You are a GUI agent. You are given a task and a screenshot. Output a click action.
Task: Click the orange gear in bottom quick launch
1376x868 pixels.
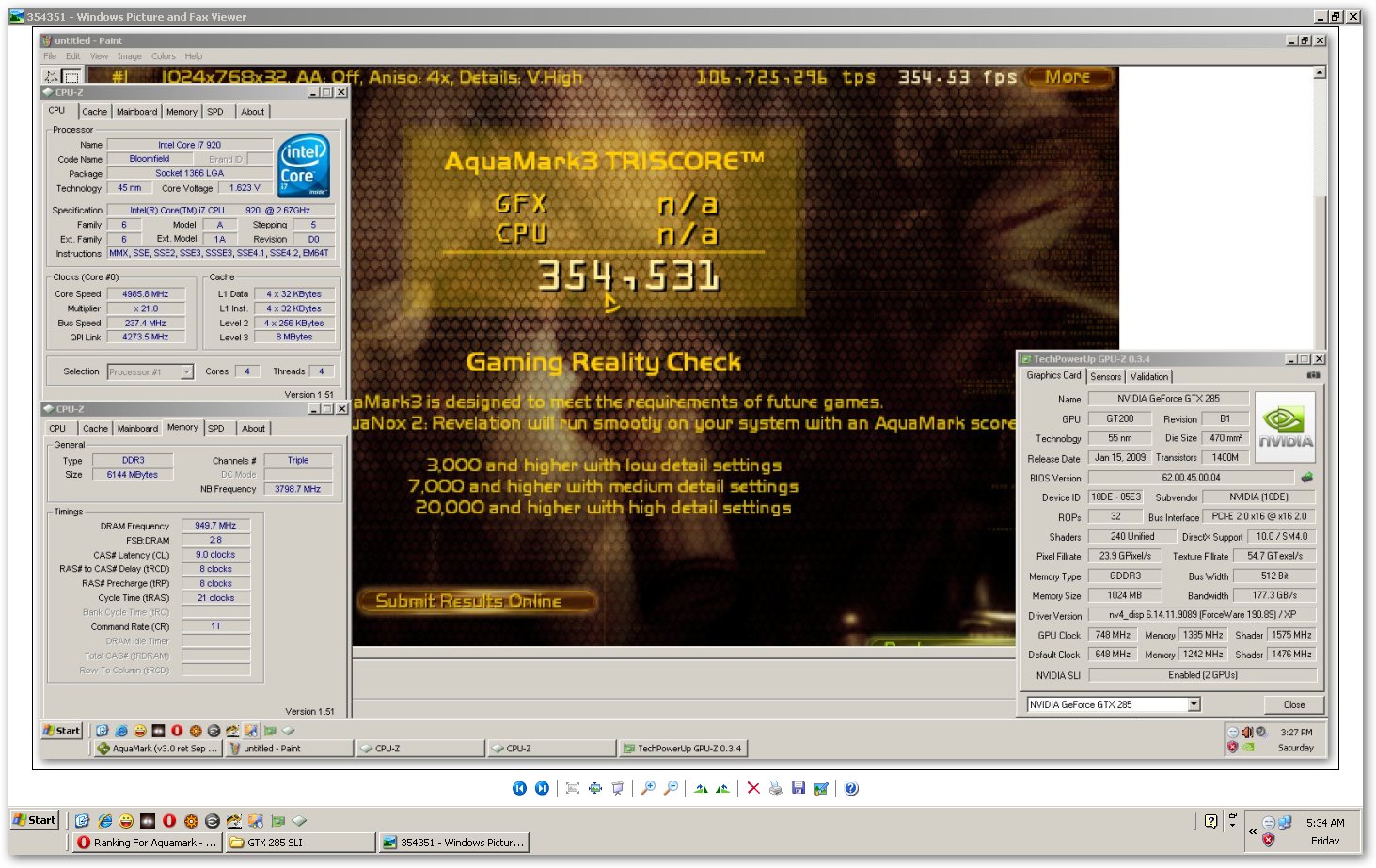[191, 821]
